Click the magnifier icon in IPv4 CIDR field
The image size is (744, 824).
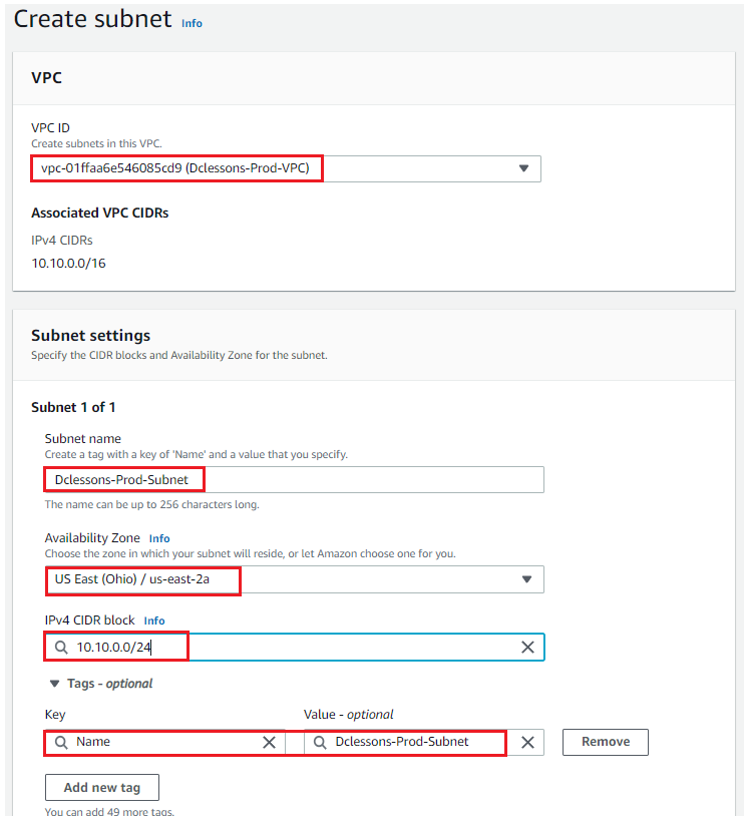(x=61, y=647)
